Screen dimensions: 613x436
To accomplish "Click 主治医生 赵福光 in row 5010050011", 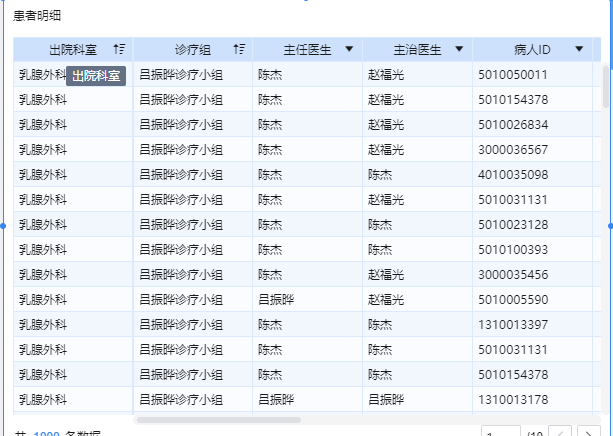I will click(386, 75).
